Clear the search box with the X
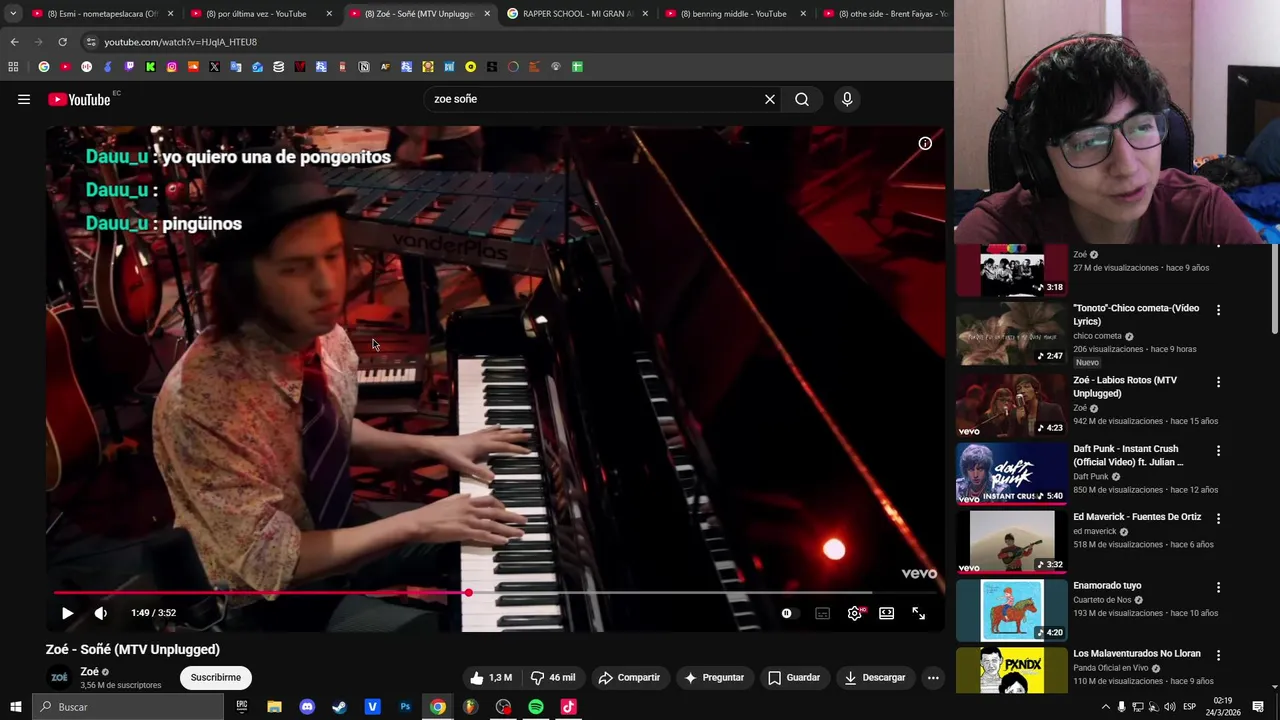Image resolution: width=1280 pixels, height=720 pixels. pos(770,99)
